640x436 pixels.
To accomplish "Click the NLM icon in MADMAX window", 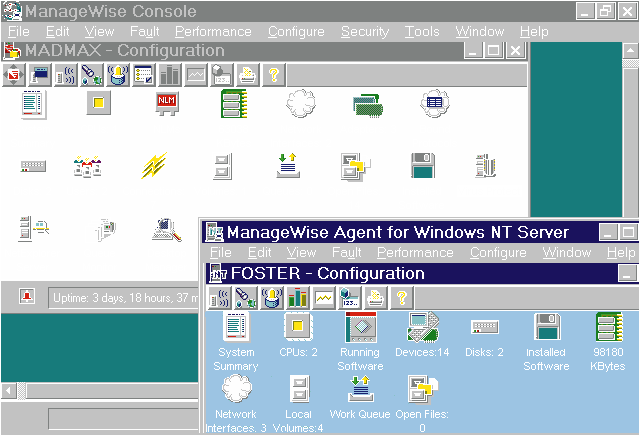I will click(167, 103).
